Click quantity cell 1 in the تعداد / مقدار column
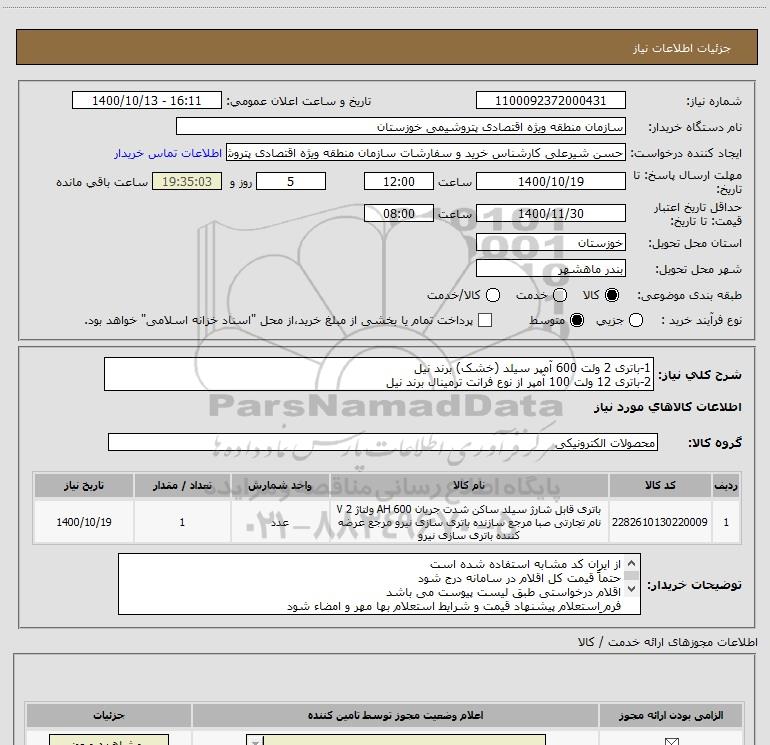This screenshot has height=745, width=770. pos(182,522)
